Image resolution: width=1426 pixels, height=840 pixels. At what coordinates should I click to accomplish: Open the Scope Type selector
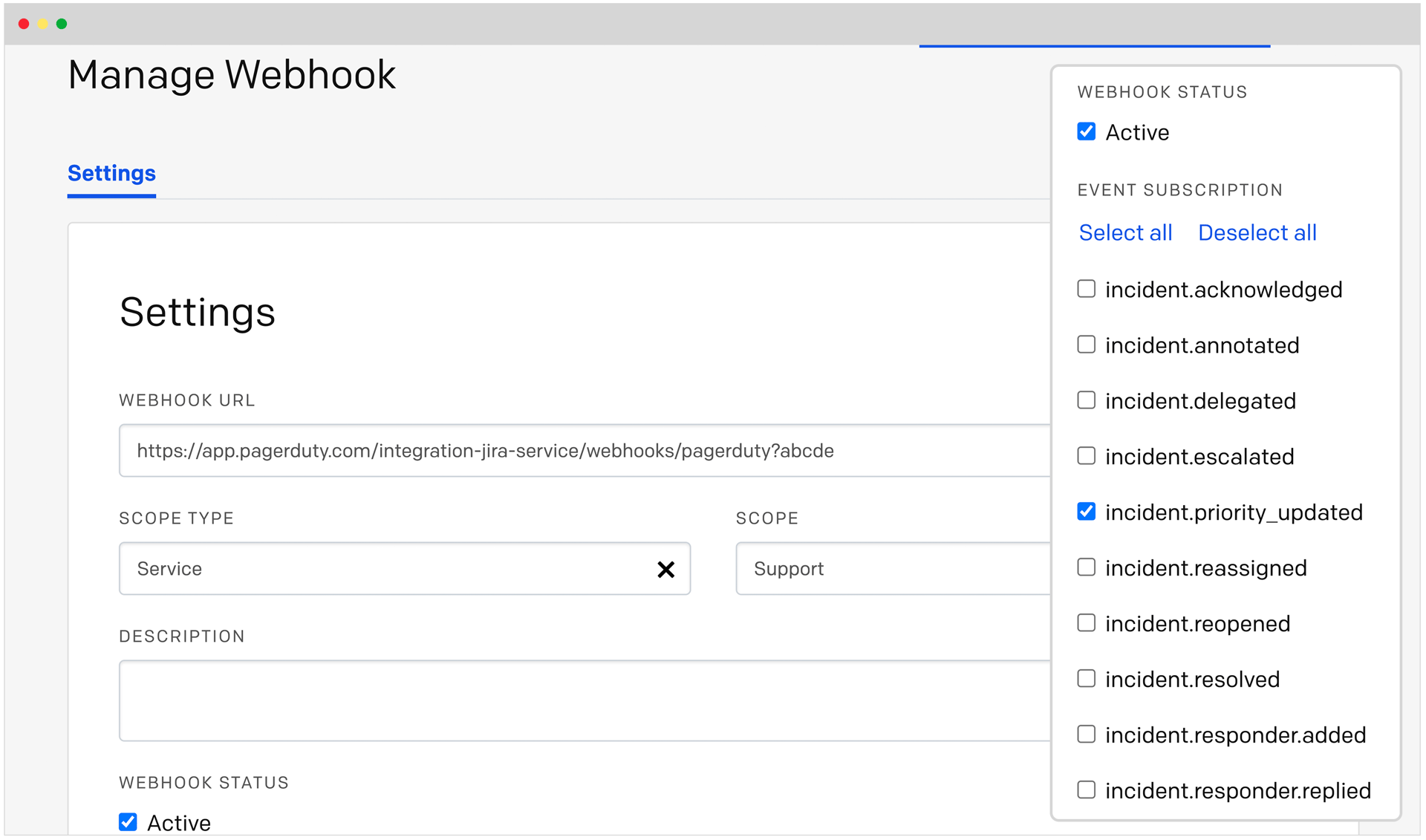(334, 569)
